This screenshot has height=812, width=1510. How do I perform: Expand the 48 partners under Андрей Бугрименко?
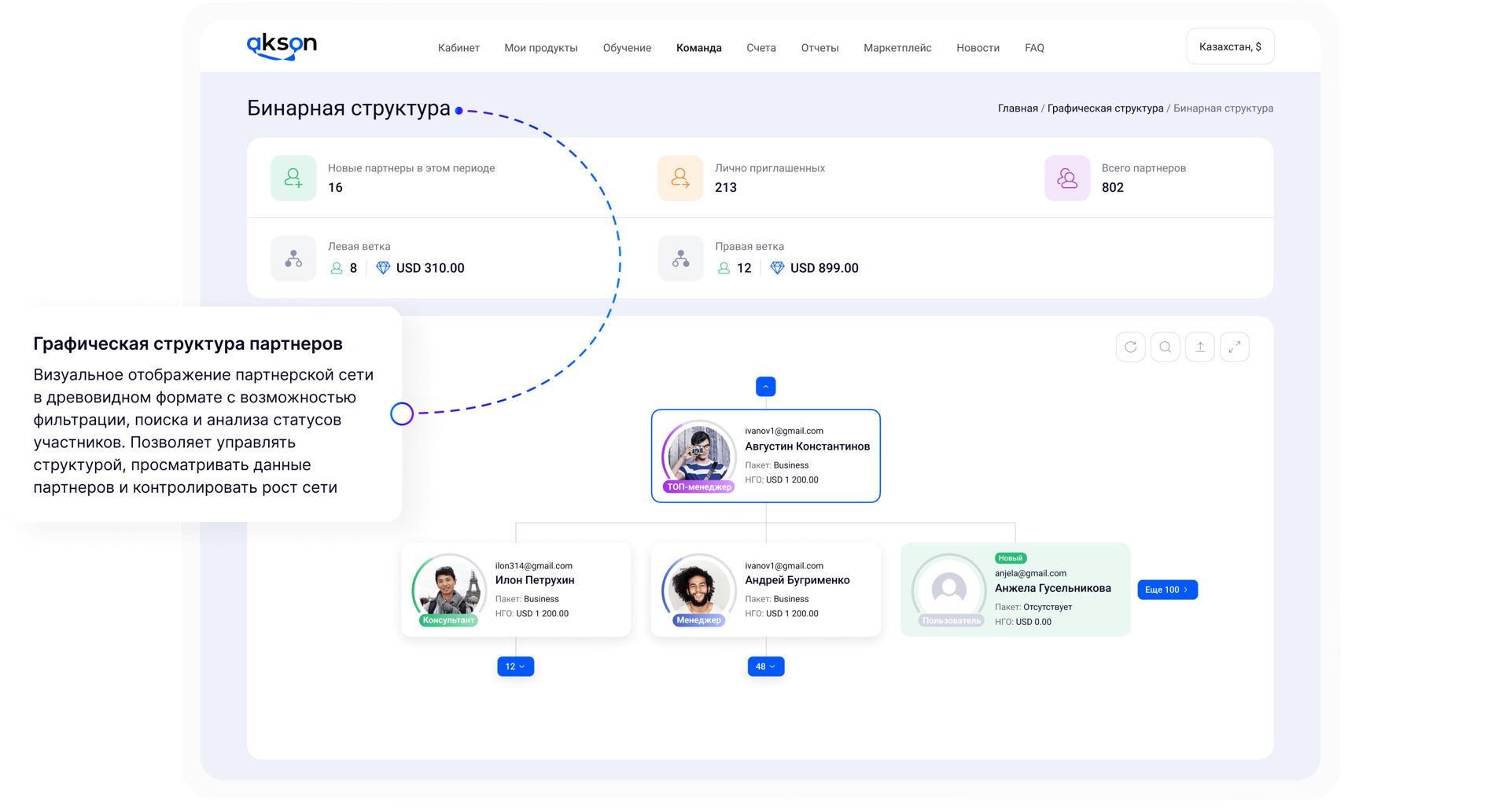point(765,667)
